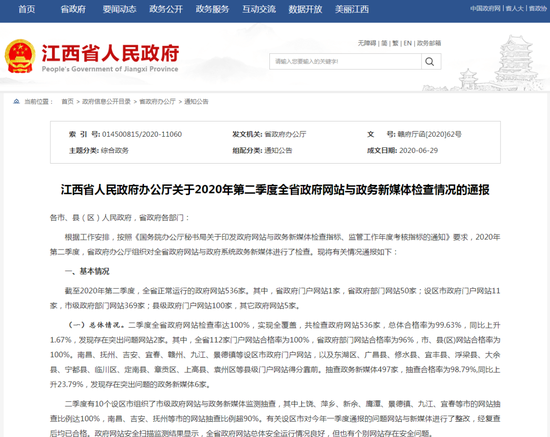The image size is (550, 437).
Task: Click the 省政府办公厅 breadcrumb
Action: [x=157, y=102]
